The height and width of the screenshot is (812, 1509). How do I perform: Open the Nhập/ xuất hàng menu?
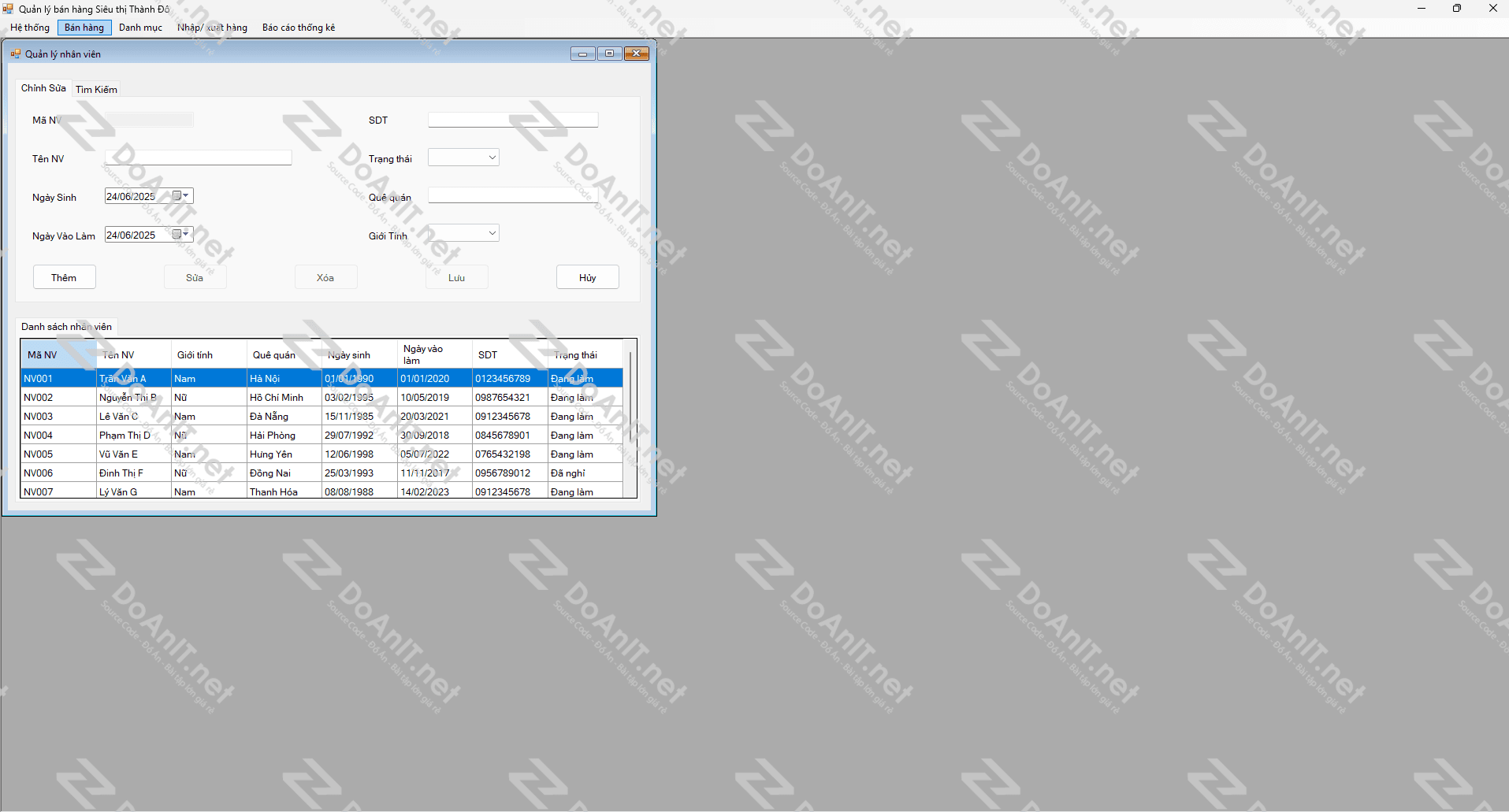[212, 28]
